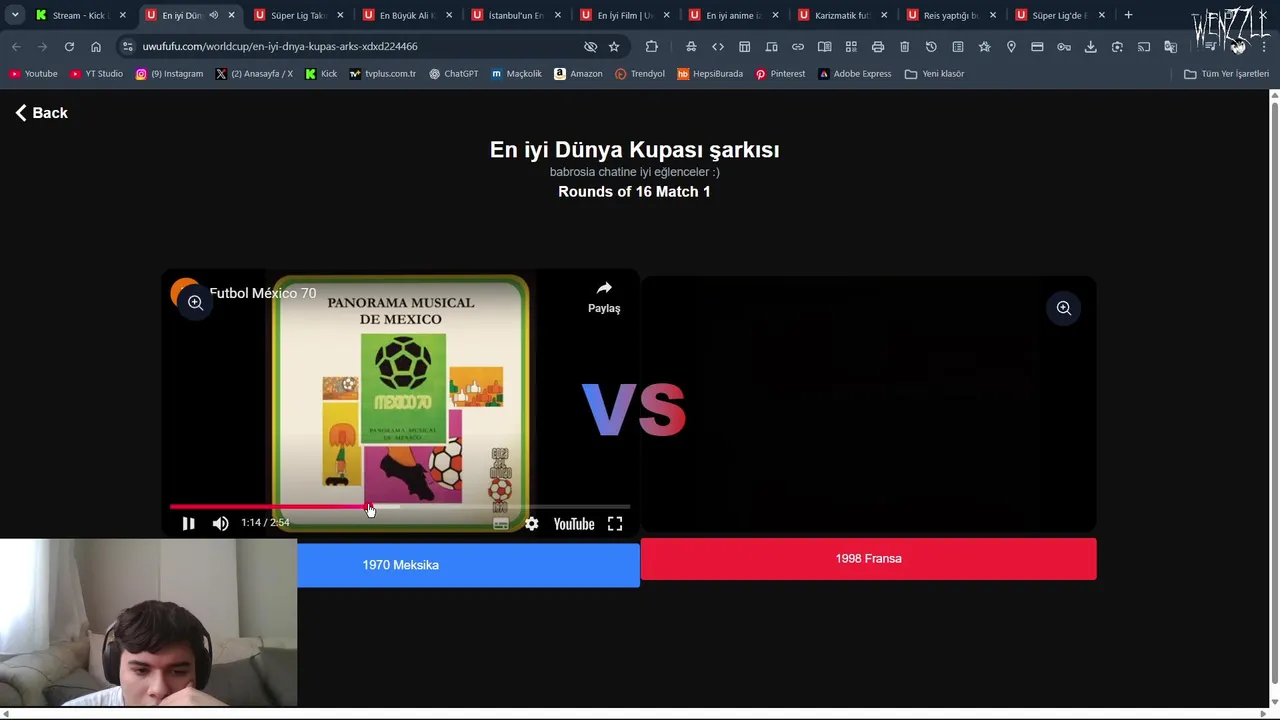This screenshot has width=1280, height=720.
Task: Open the Instagram bookmark
Action: pos(169,73)
